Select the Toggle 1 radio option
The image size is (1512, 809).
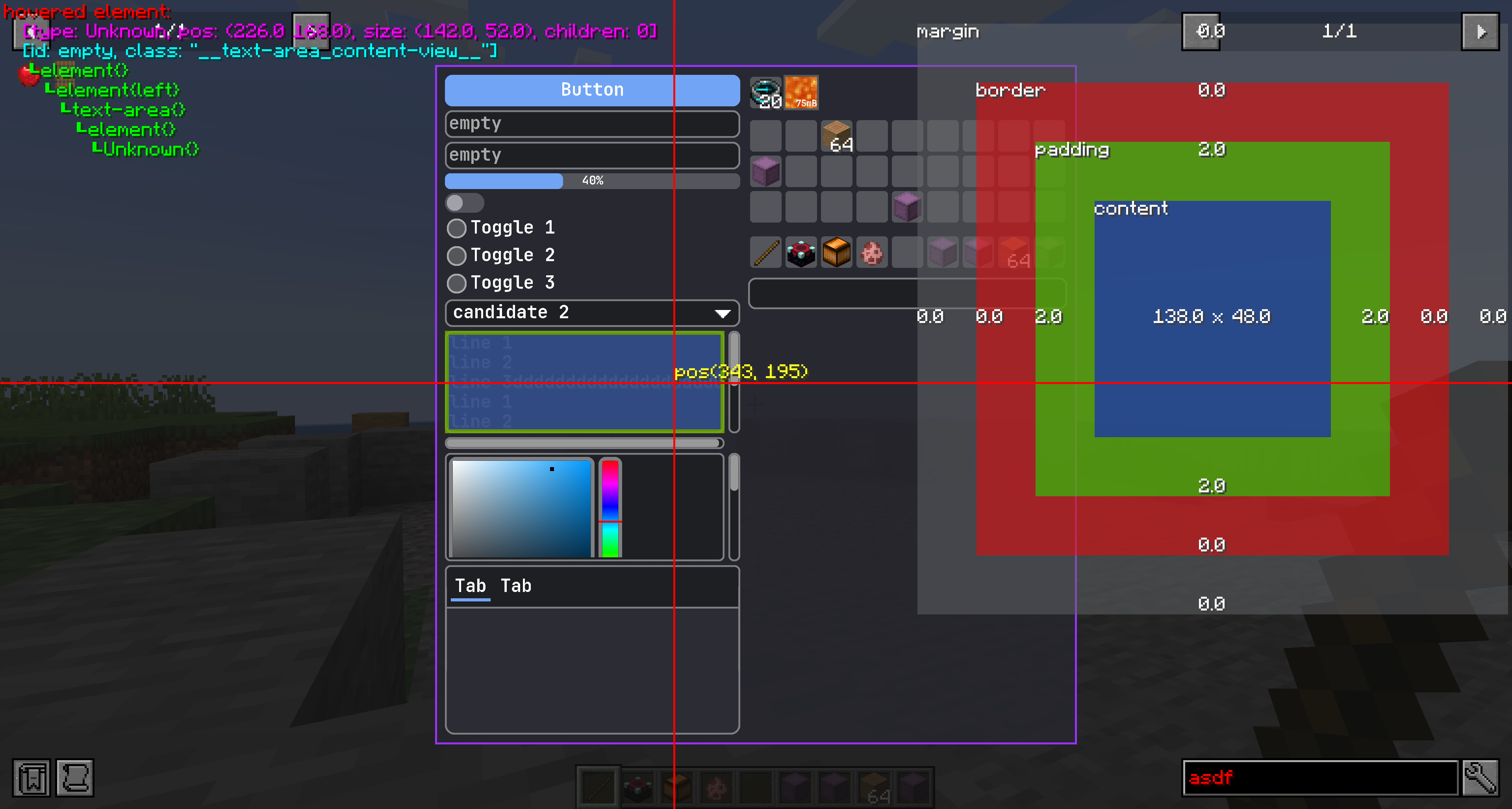pyautogui.click(x=457, y=228)
